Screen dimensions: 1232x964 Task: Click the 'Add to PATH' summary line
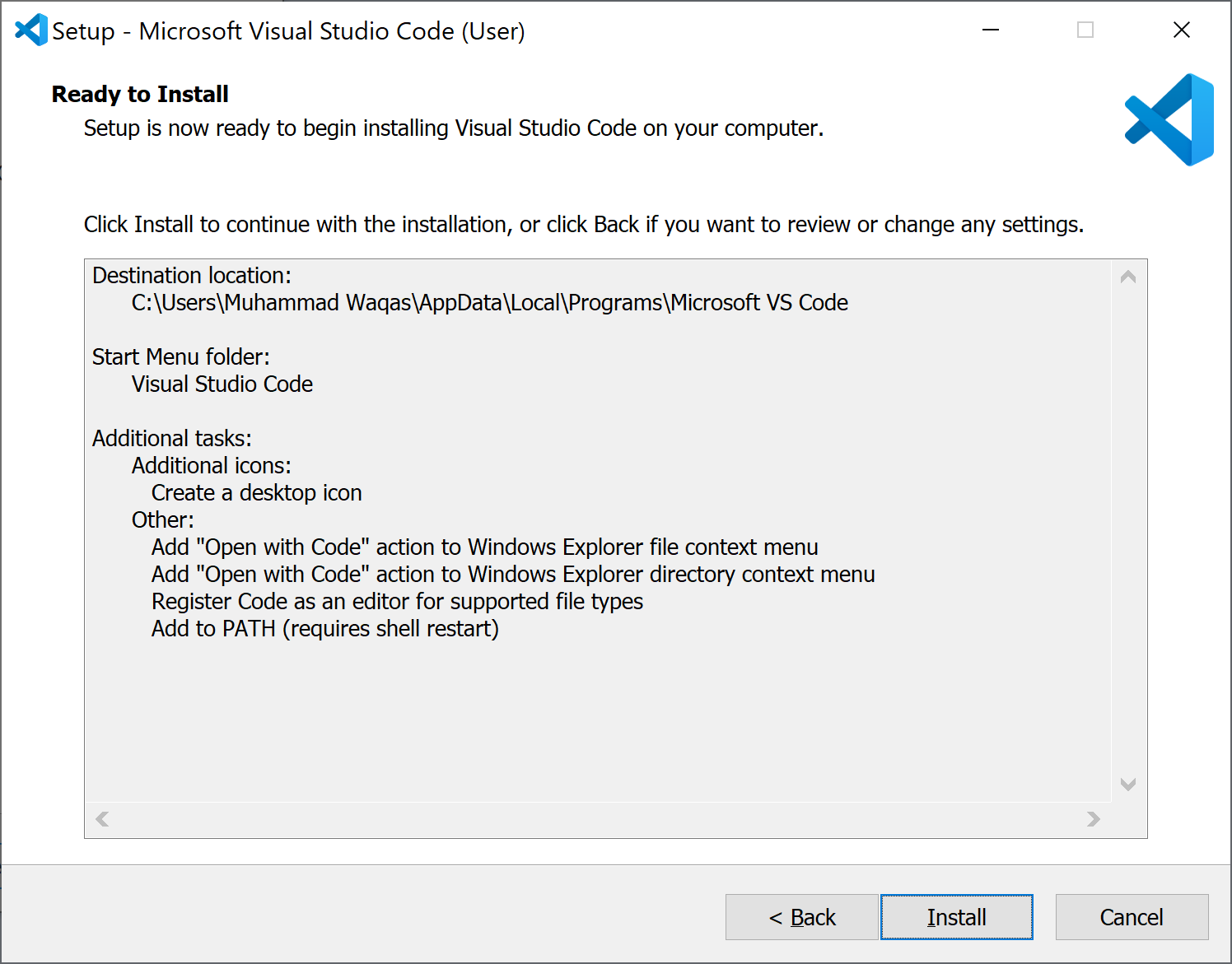click(x=325, y=629)
